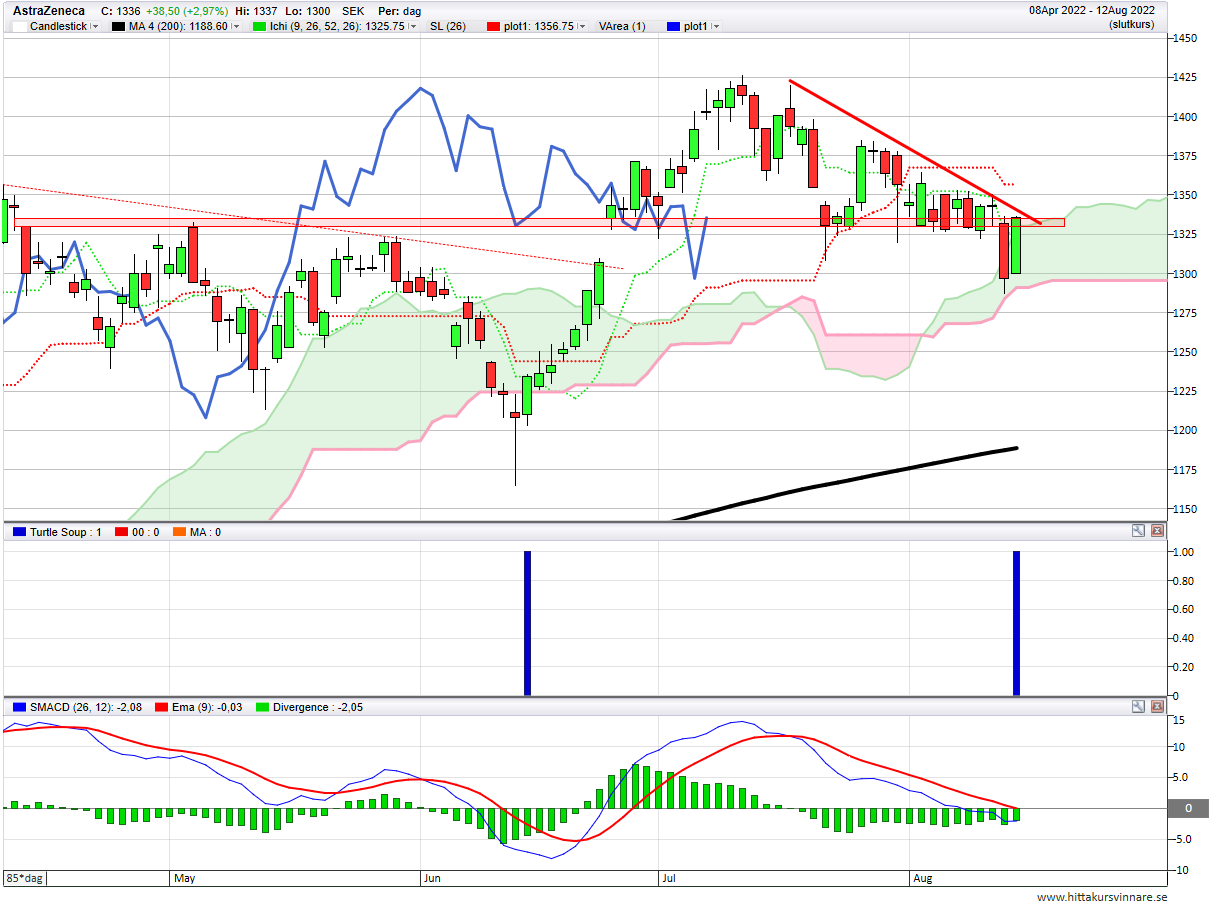Click the red 00 : 0 color swatch
This screenshot has height=902, width=1212.
point(122,532)
